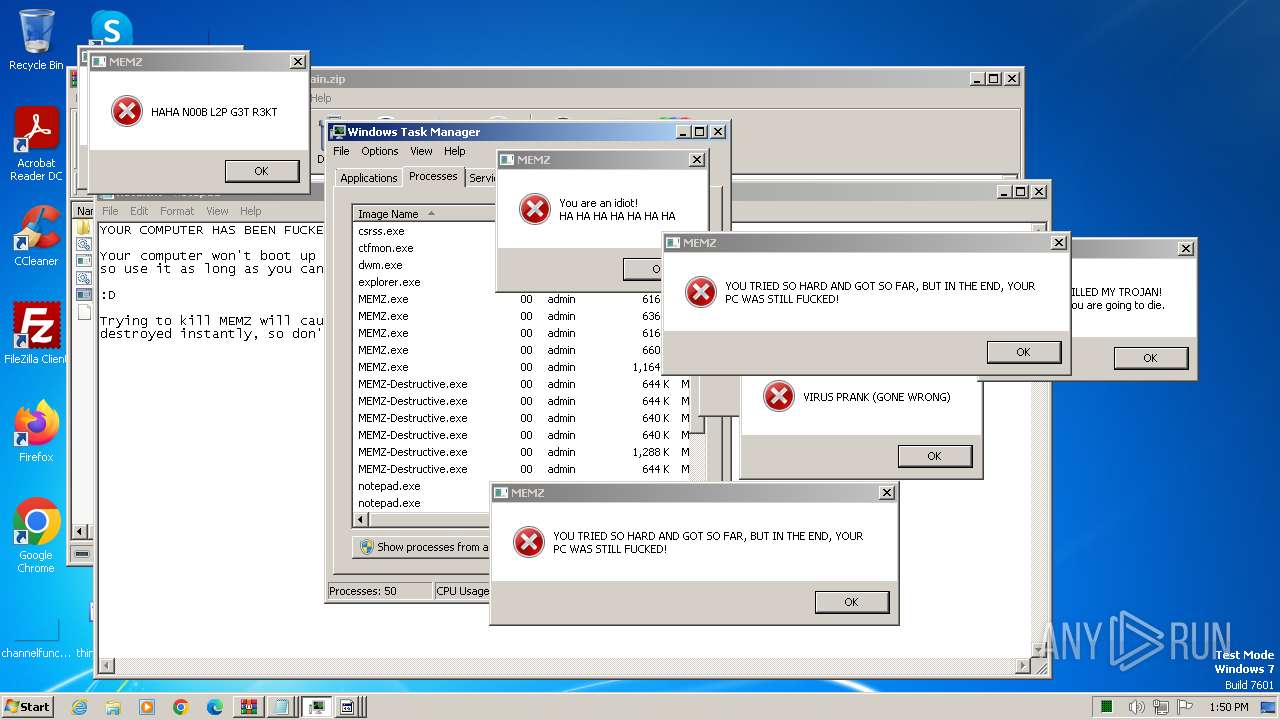Open Task Manager File menu
Screen dimensions: 1280x720
(x=341, y=151)
